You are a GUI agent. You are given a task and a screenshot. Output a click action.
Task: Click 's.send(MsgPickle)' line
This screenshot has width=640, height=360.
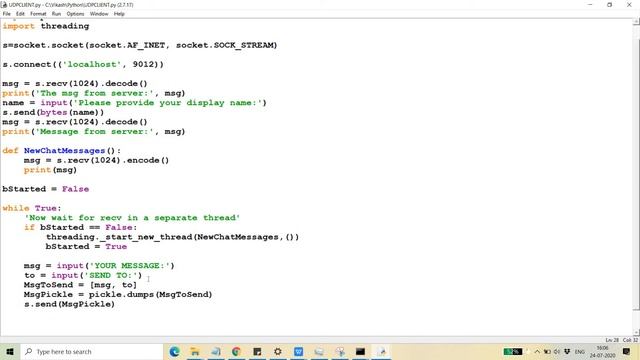[x=69, y=304]
